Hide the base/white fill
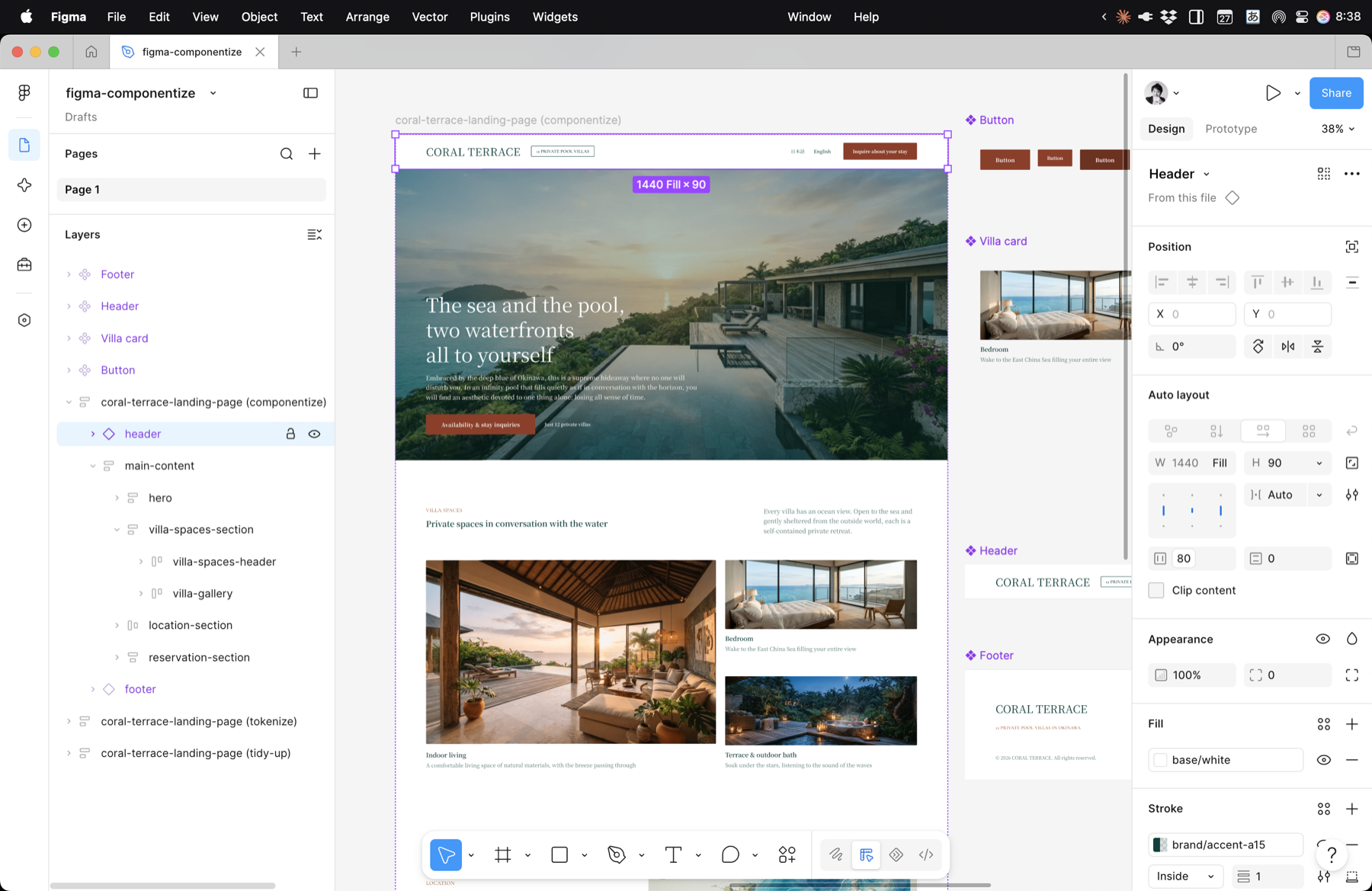The height and width of the screenshot is (891, 1372). (x=1324, y=760)
